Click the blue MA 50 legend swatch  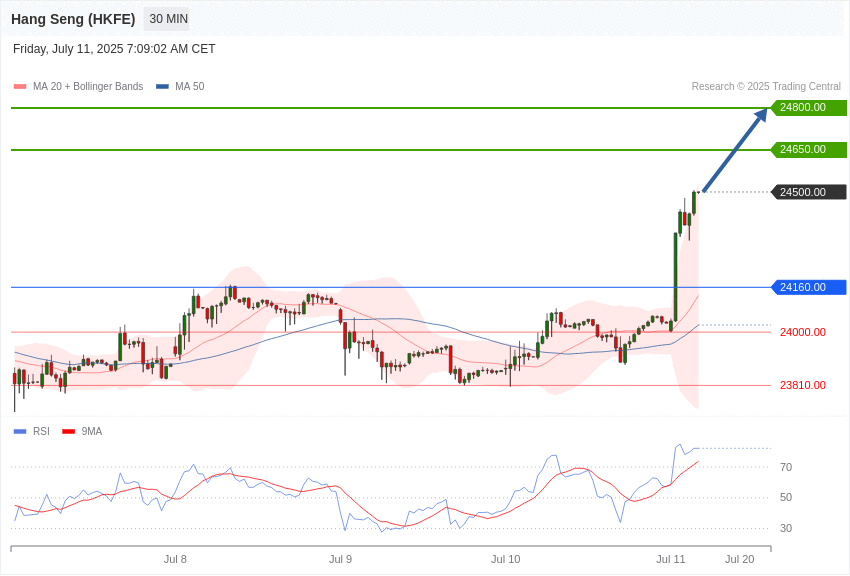[162, 86]
